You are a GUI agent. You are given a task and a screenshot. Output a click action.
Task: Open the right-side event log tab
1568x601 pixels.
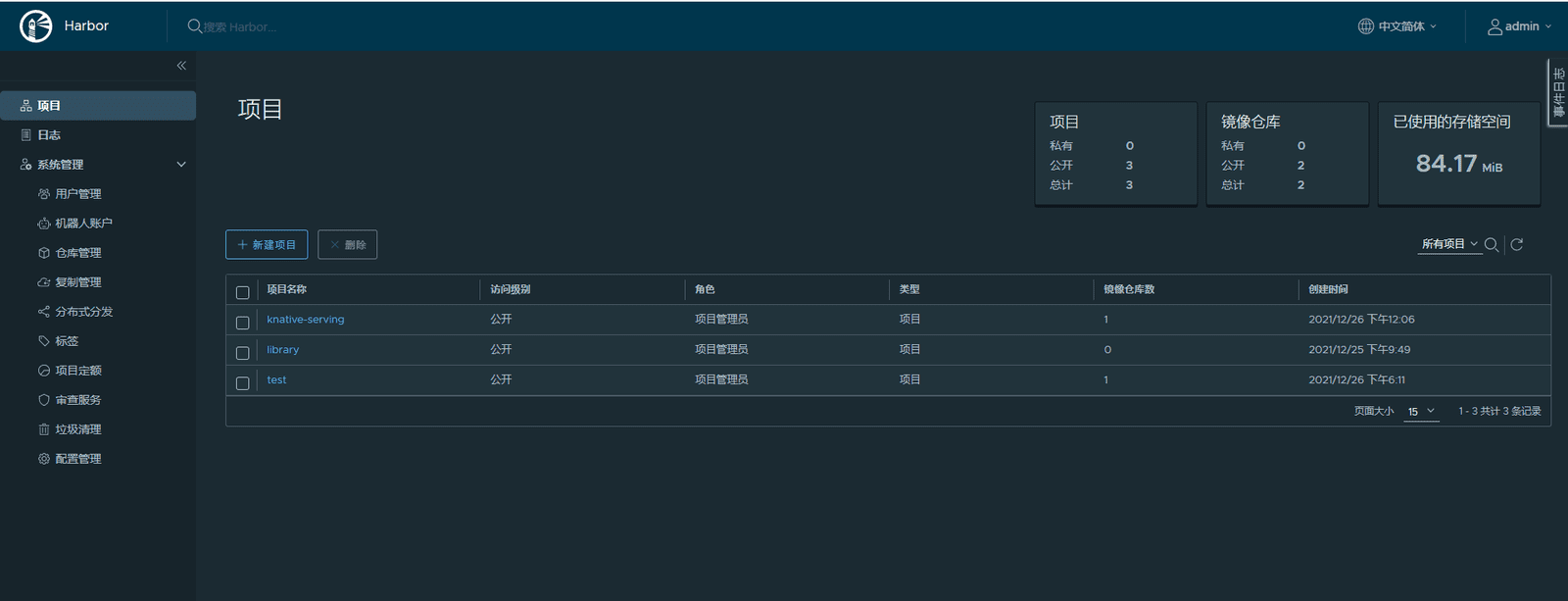[1558, 93]
